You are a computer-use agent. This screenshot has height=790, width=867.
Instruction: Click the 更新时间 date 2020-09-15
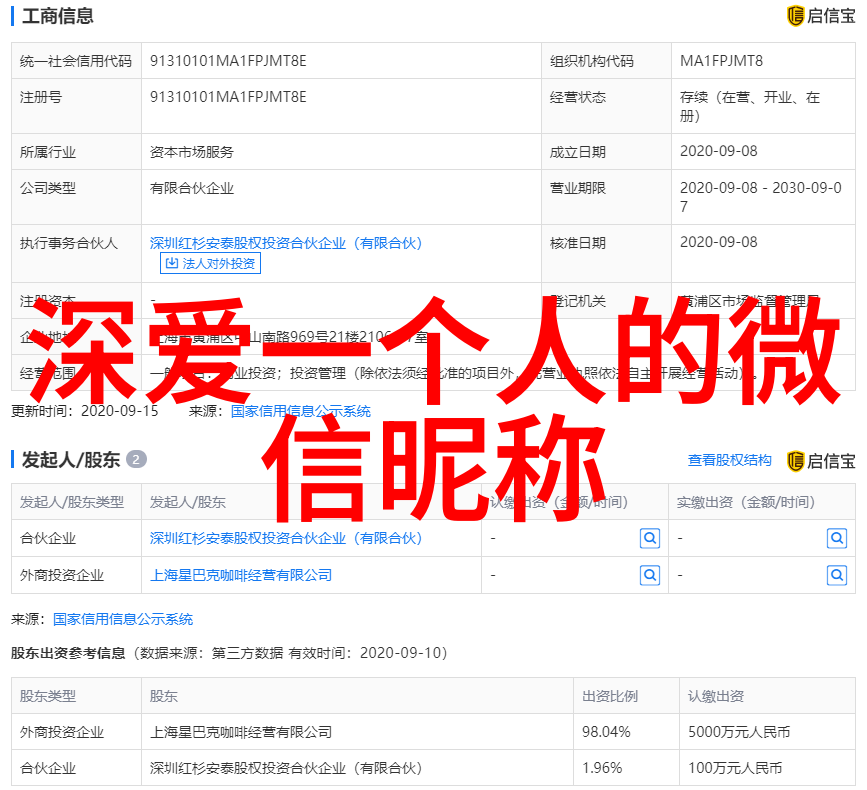point(119,411)
